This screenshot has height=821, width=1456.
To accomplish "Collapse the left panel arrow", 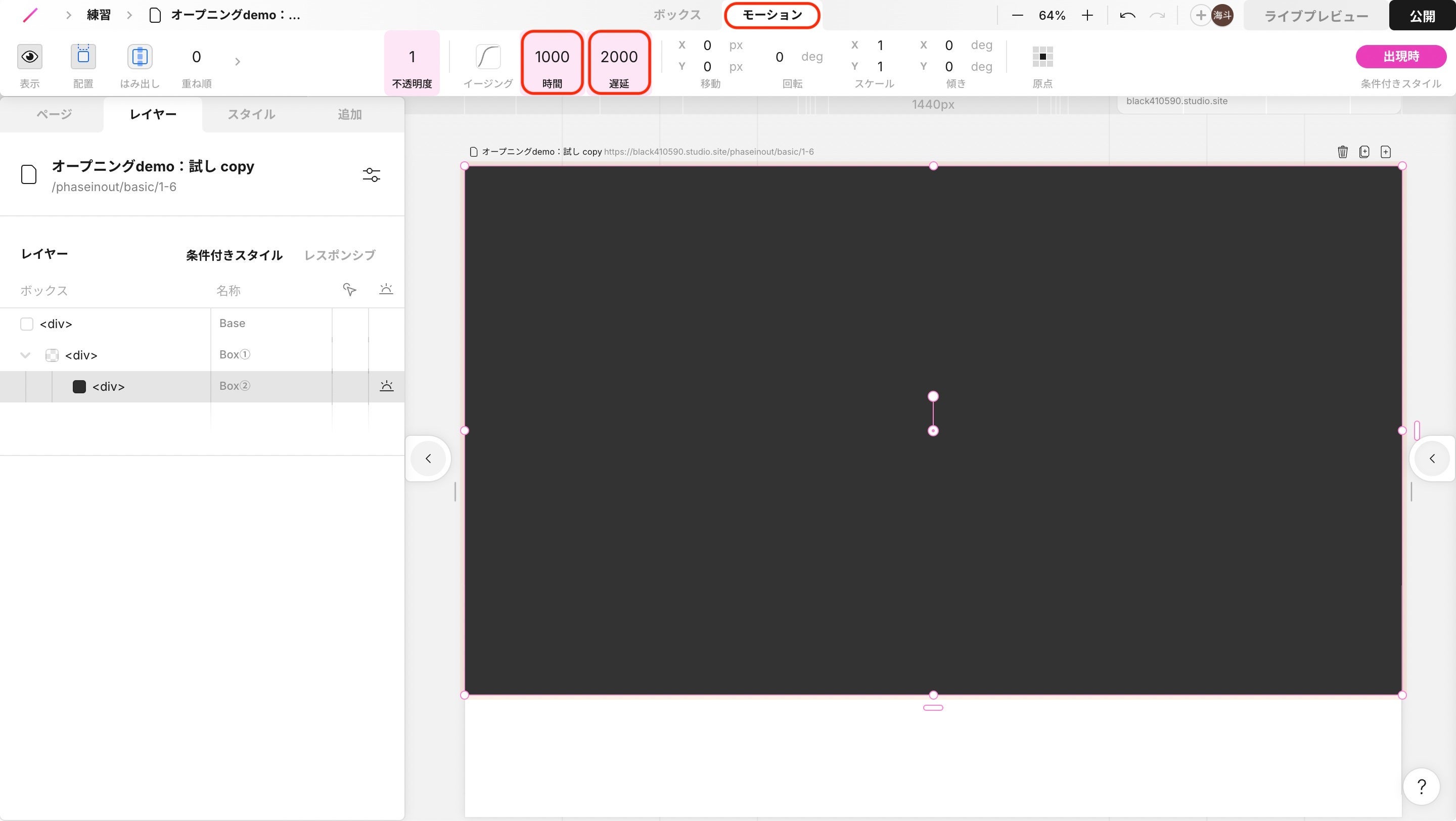I will pyautogui.click(x=428, y=458).
